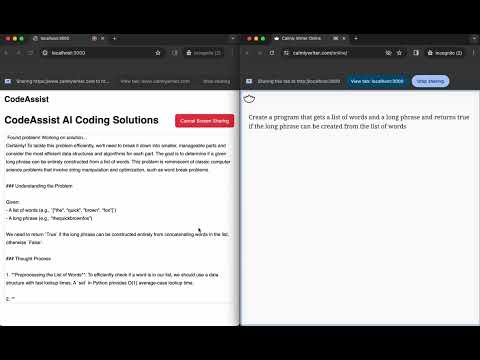Click sharing indicator icon in calmlywriter infobar
The image size is (480, 360).
(249, 81)
